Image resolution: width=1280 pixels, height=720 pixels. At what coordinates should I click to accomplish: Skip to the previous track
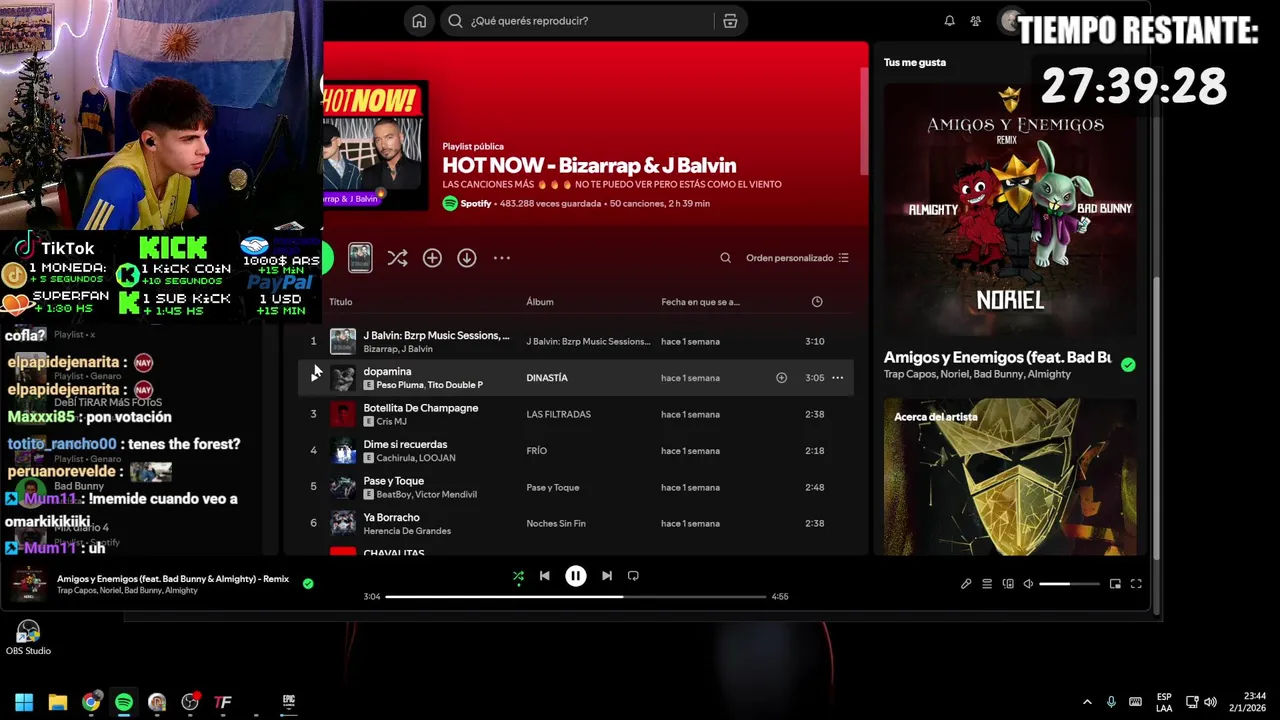coord(544,576)
